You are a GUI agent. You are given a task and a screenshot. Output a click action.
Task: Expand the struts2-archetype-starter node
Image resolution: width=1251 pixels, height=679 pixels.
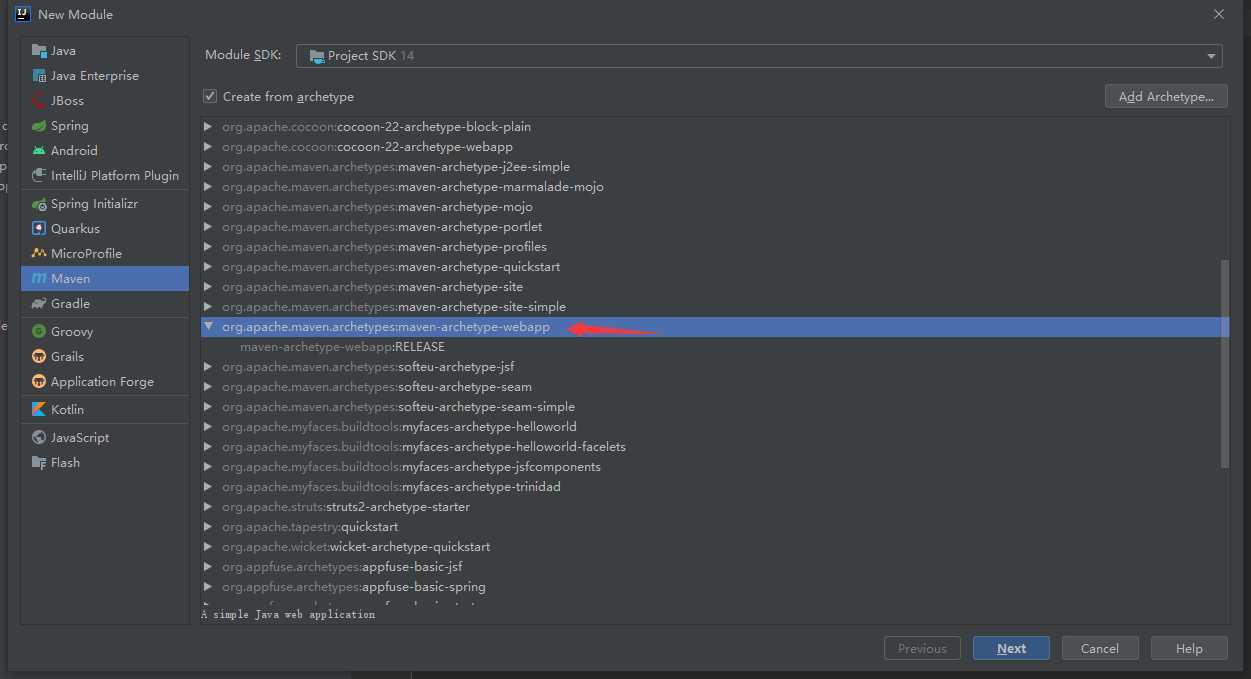point(208,507)
